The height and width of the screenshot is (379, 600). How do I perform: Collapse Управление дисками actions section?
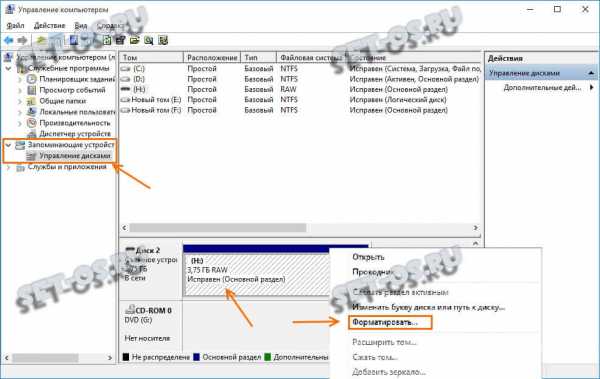(x=591, y=73)
